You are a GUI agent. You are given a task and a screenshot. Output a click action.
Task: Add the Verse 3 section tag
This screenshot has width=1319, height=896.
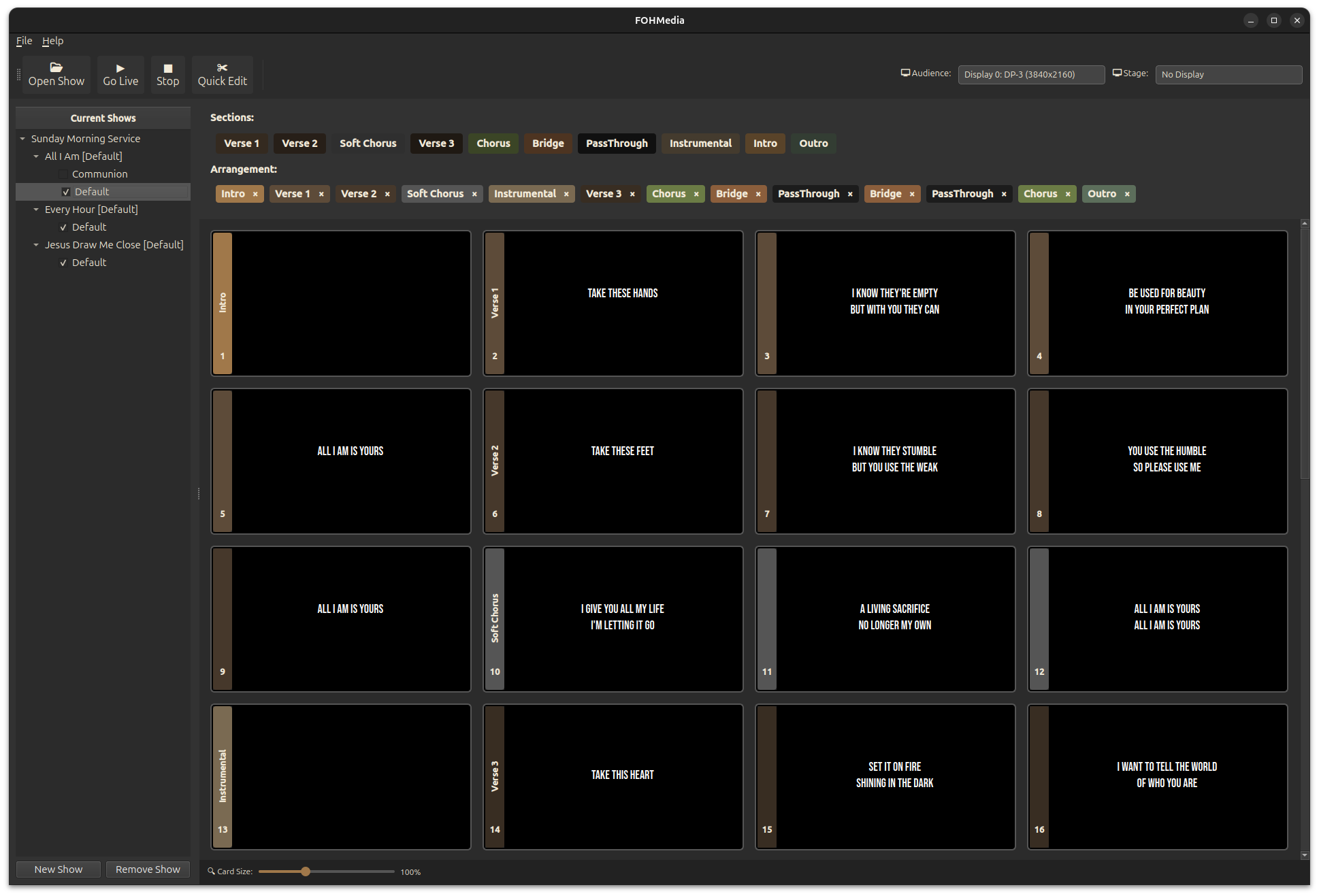click(436, 144)
